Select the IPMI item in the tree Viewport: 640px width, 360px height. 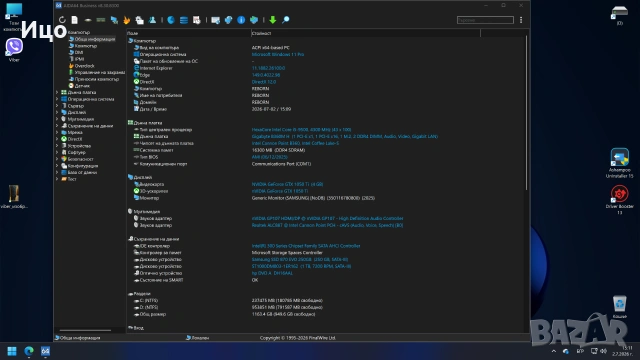pyautogui.click(x=79, y=59)
